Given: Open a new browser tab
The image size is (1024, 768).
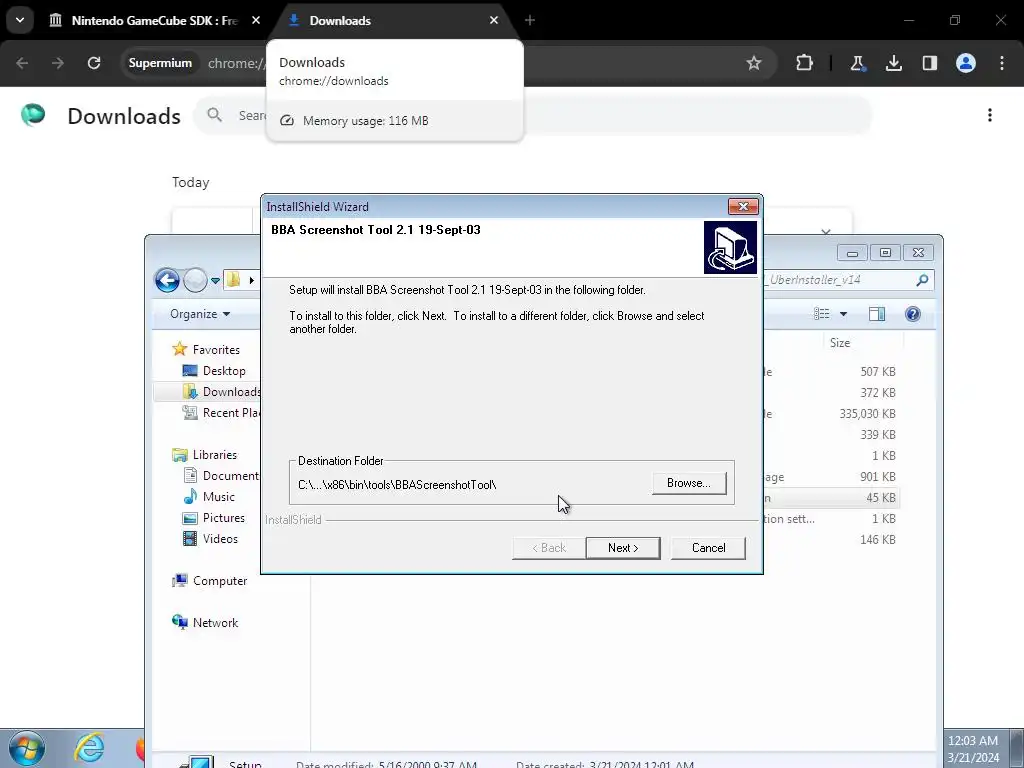Looking at the screenshot, I should [530, 20].
